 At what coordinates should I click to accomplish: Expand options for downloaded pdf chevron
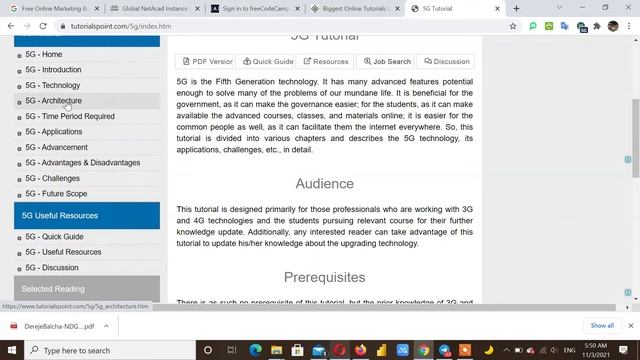click(106, 326)
